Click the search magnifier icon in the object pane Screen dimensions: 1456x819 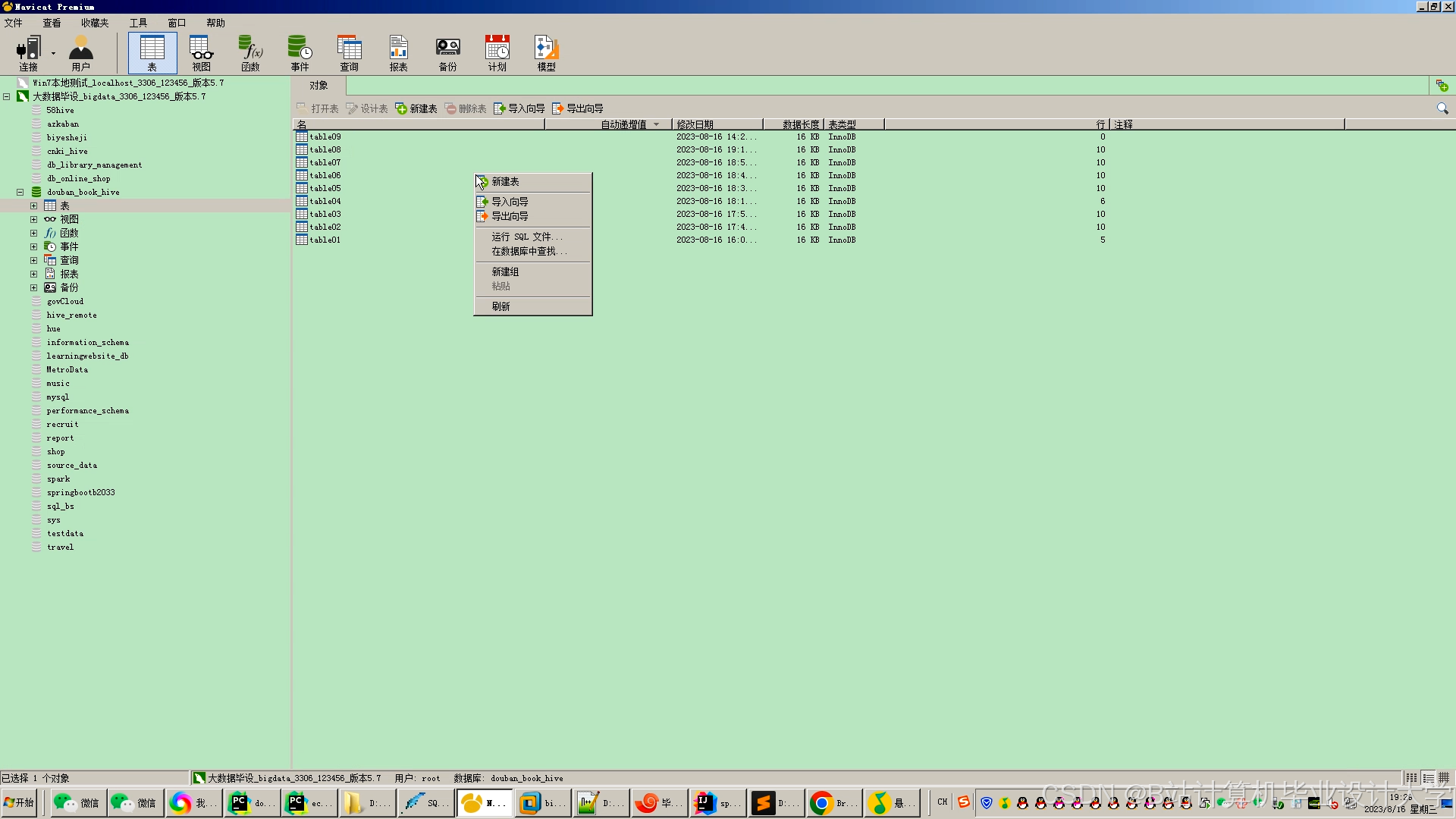pyautogui.click(x=1442, y=108)
